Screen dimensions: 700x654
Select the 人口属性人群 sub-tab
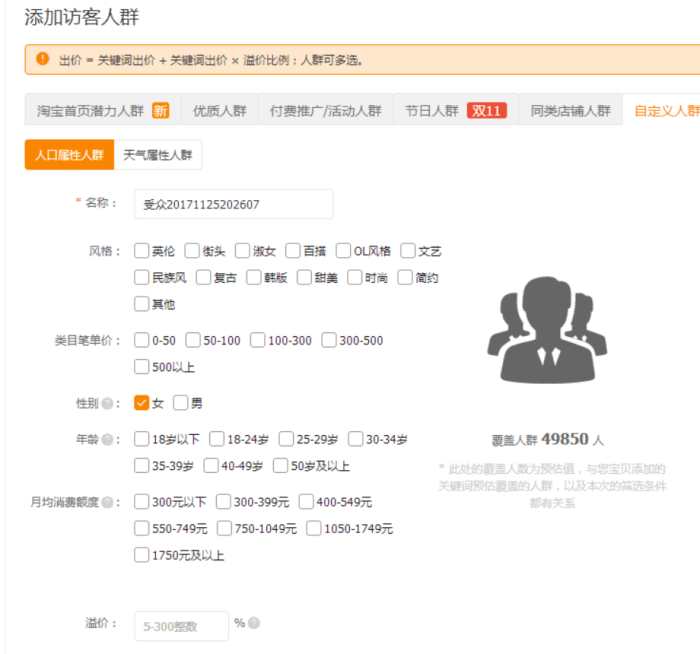coord(69,155)
